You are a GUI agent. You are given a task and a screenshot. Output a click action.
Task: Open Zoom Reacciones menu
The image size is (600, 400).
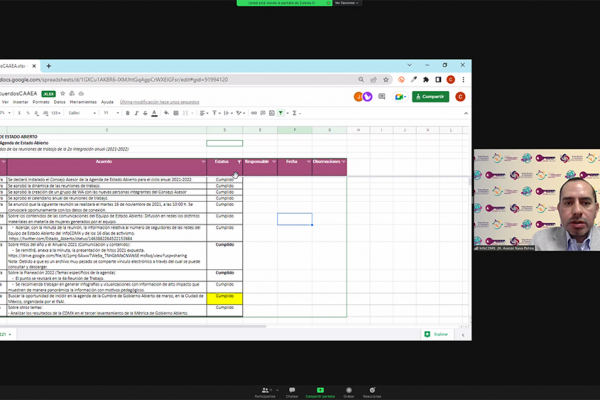click(x=372, y=392)
